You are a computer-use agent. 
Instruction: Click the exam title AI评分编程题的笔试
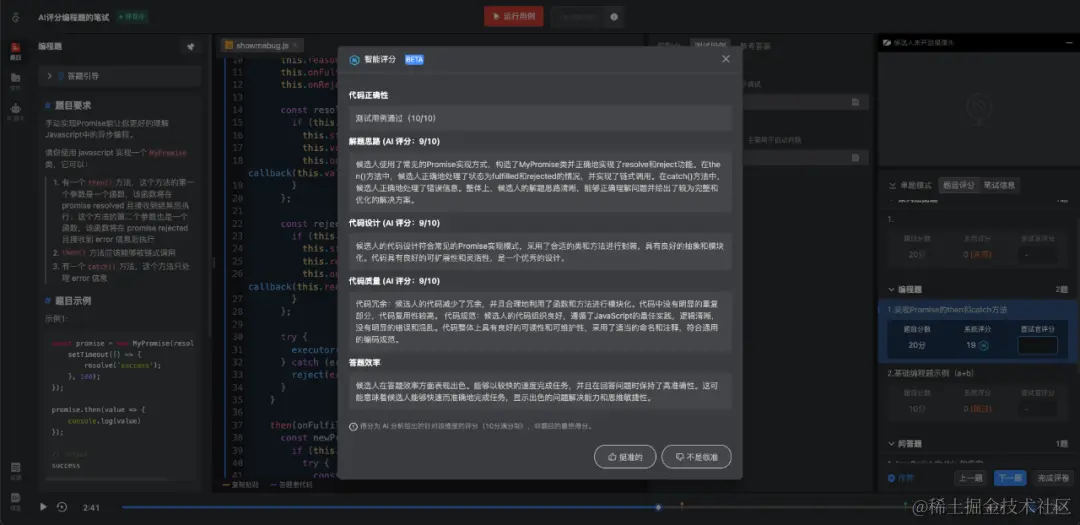coord(74,17)
